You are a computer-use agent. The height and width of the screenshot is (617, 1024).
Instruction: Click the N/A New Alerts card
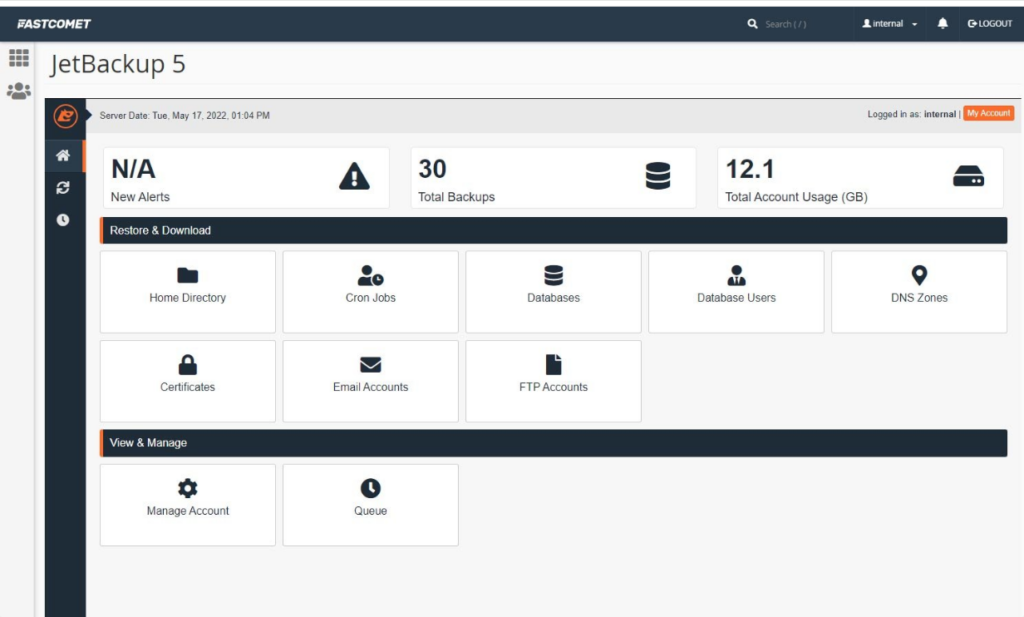coord(246,178)
